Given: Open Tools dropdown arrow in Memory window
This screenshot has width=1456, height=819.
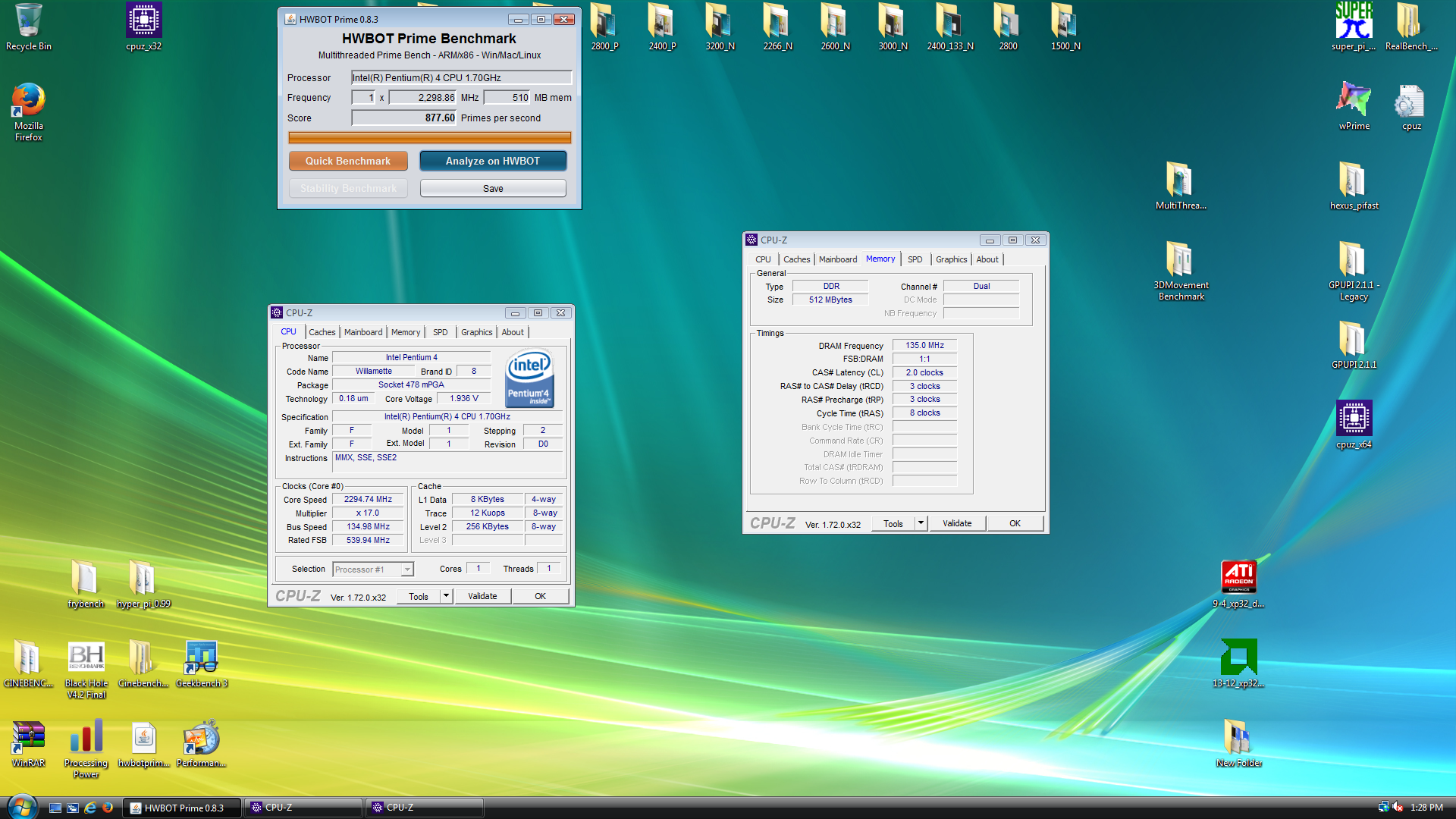Looking at the screenshot, I should [x=921, y=523].
